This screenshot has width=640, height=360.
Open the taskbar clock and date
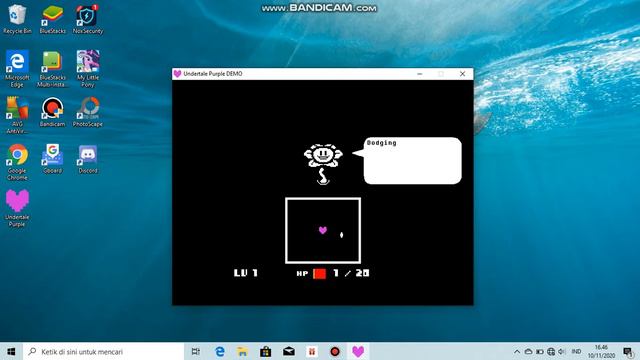coord(601,351)
